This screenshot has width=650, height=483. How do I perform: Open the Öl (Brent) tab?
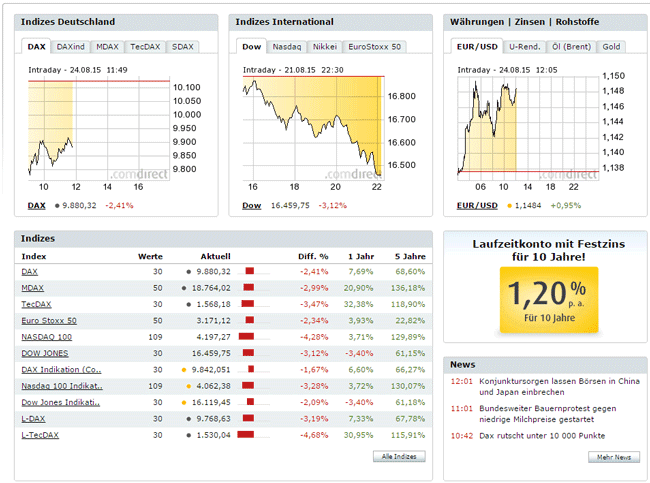[x=571, y=47]
